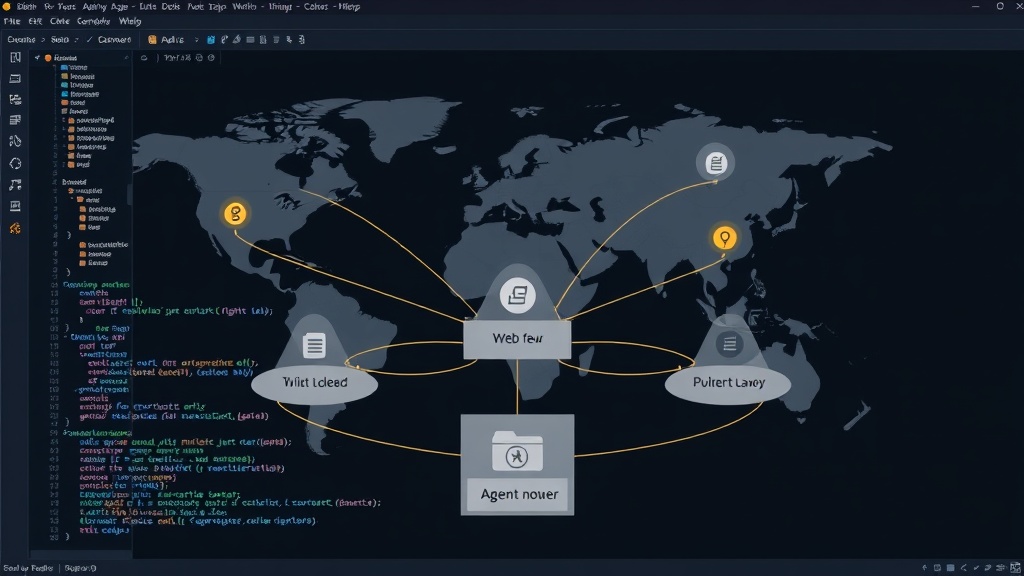Open the Fite menu in the menu bar
The image size is (1024, 576).
[x=12, y=21]
